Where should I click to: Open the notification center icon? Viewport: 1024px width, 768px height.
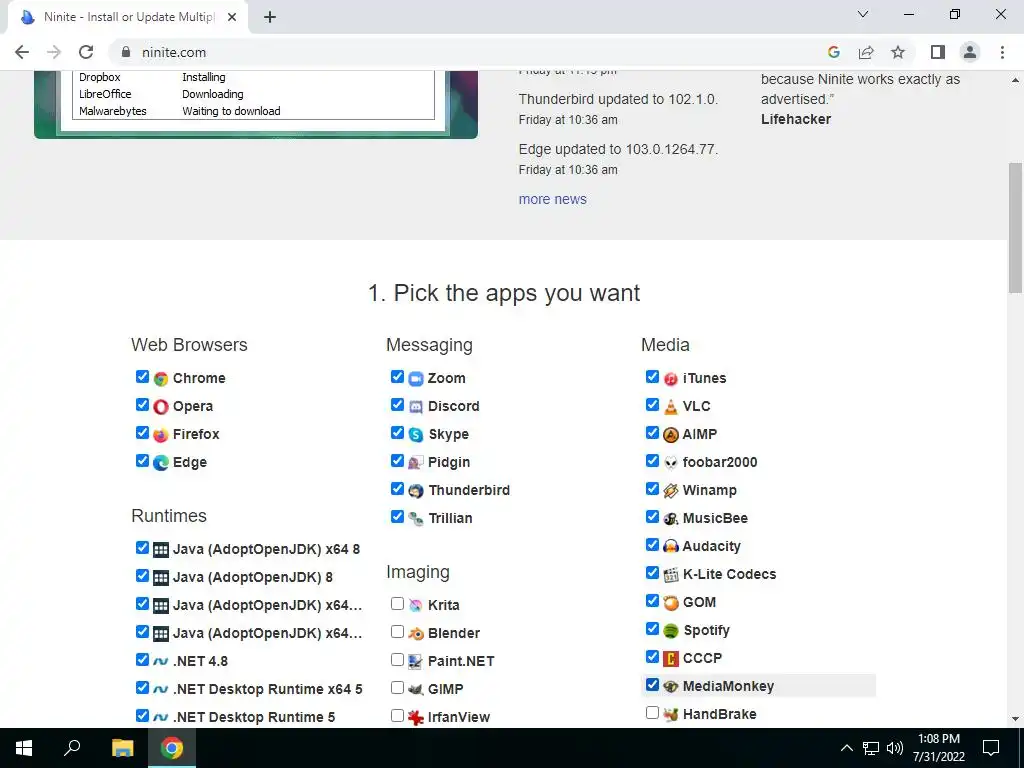(x=991, y=748)
